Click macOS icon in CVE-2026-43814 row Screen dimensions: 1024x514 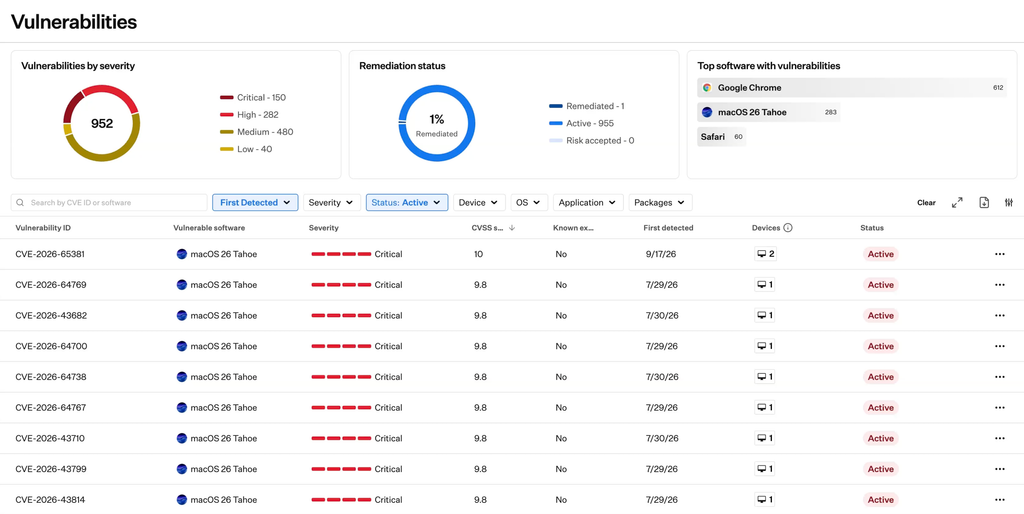[x=182, y=500]
